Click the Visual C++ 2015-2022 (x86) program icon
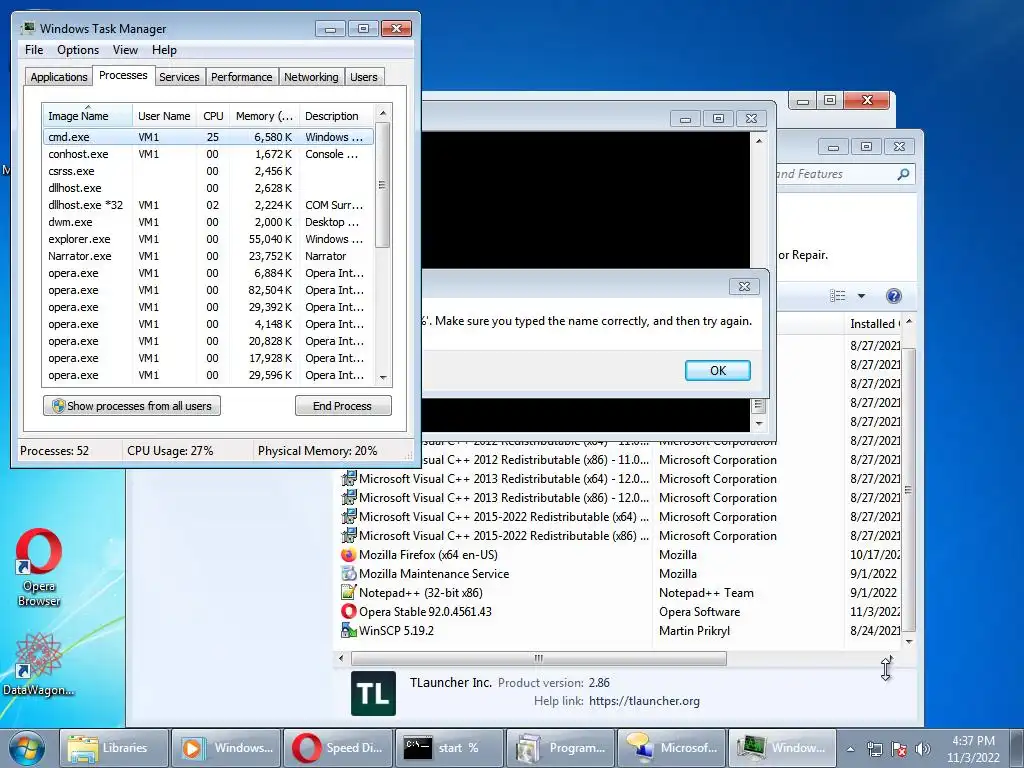The image size is (1024, 768). tap(348, 536)
